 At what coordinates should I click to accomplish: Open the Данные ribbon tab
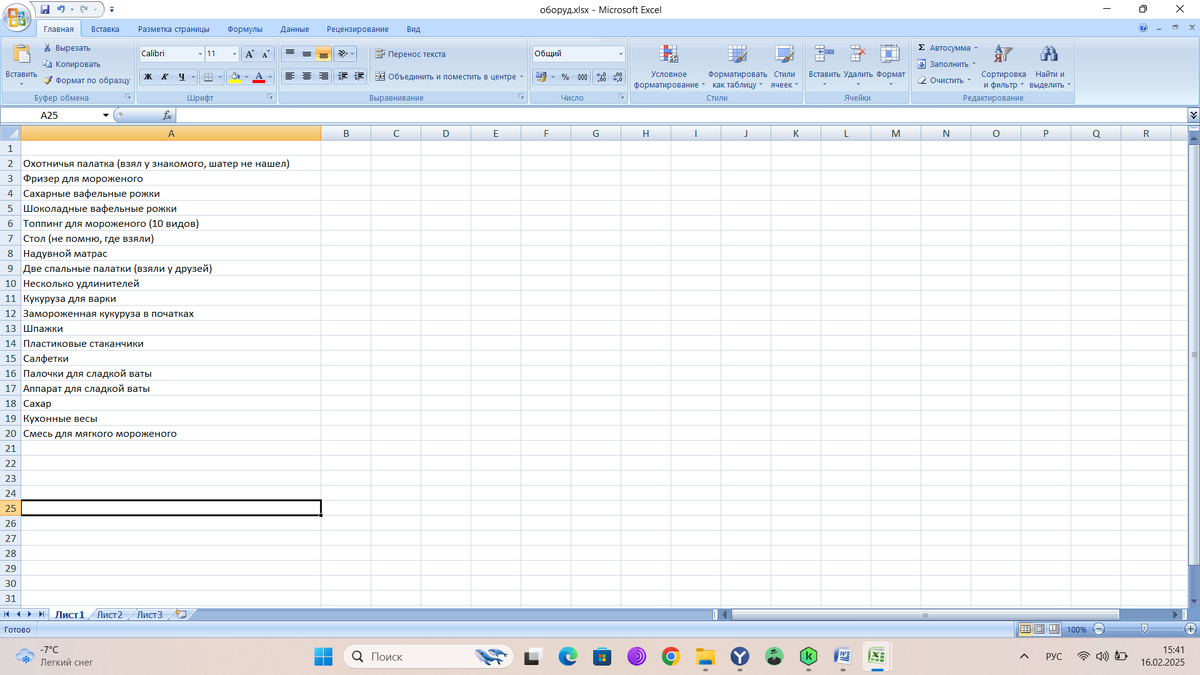pos(294,29)
